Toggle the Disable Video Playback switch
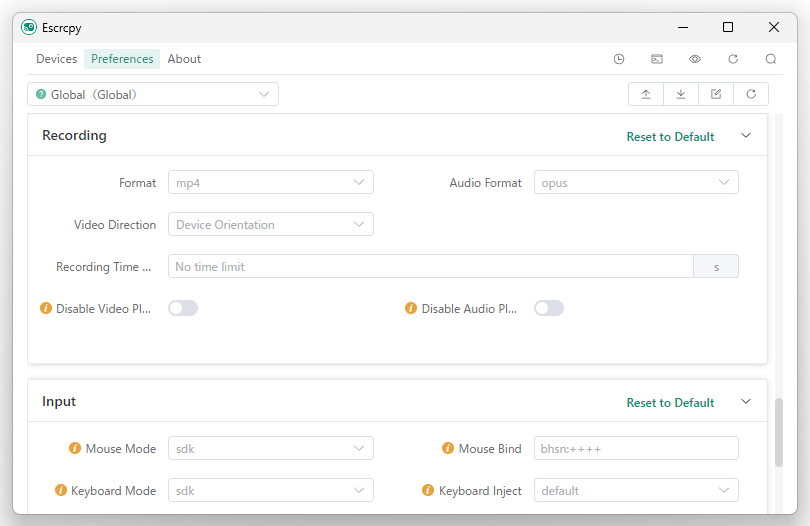The image size is (810, 526). tap(183, 308)
